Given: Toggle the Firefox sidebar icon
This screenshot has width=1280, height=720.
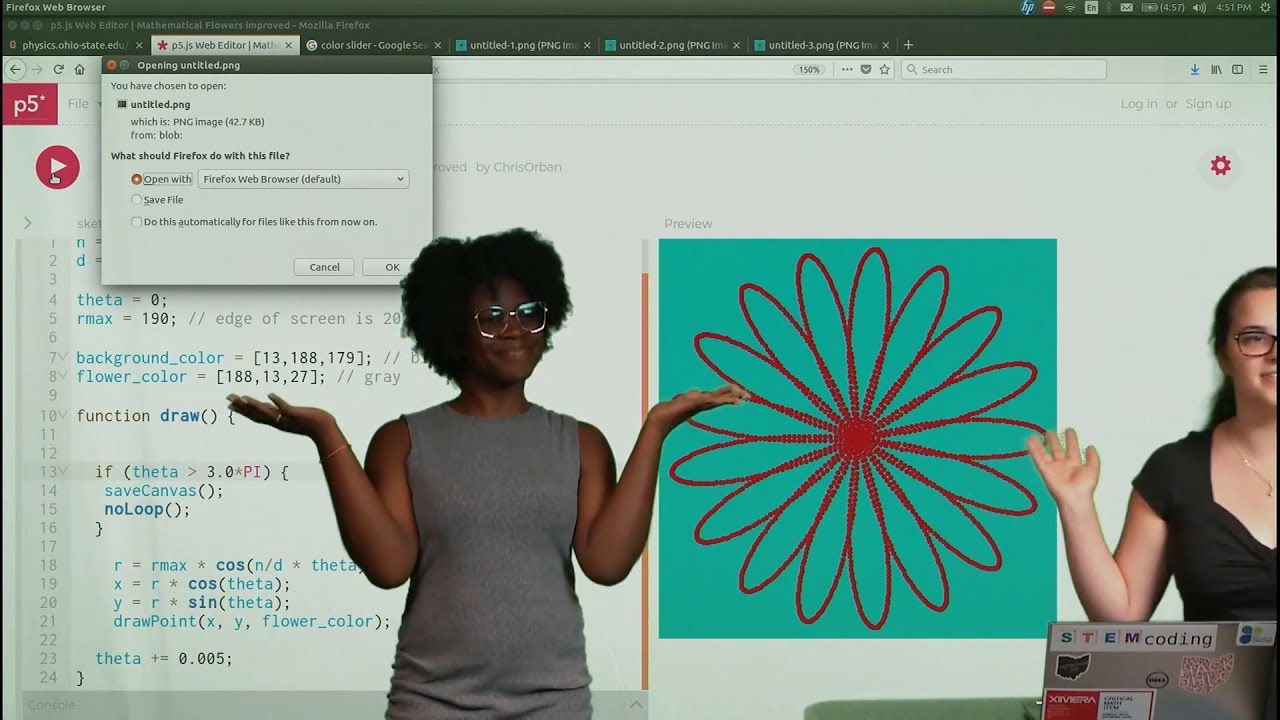Looking at the screenshot, I should (x=1237, y=70).
